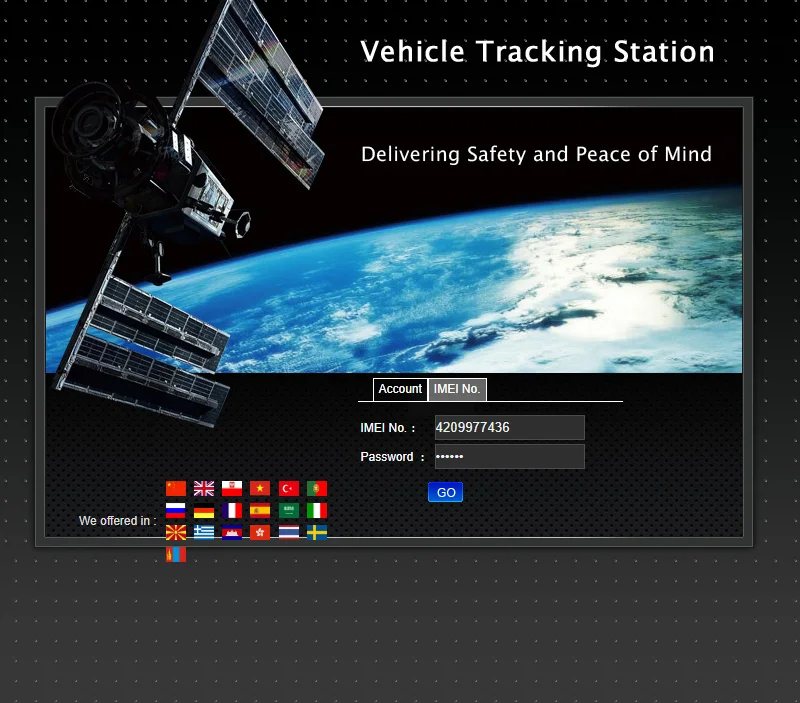The height and width of the screenshot is (703, 800).
Task: Pick Arabic via Saudi Arabia flag
Action: (x=289, y=511)
